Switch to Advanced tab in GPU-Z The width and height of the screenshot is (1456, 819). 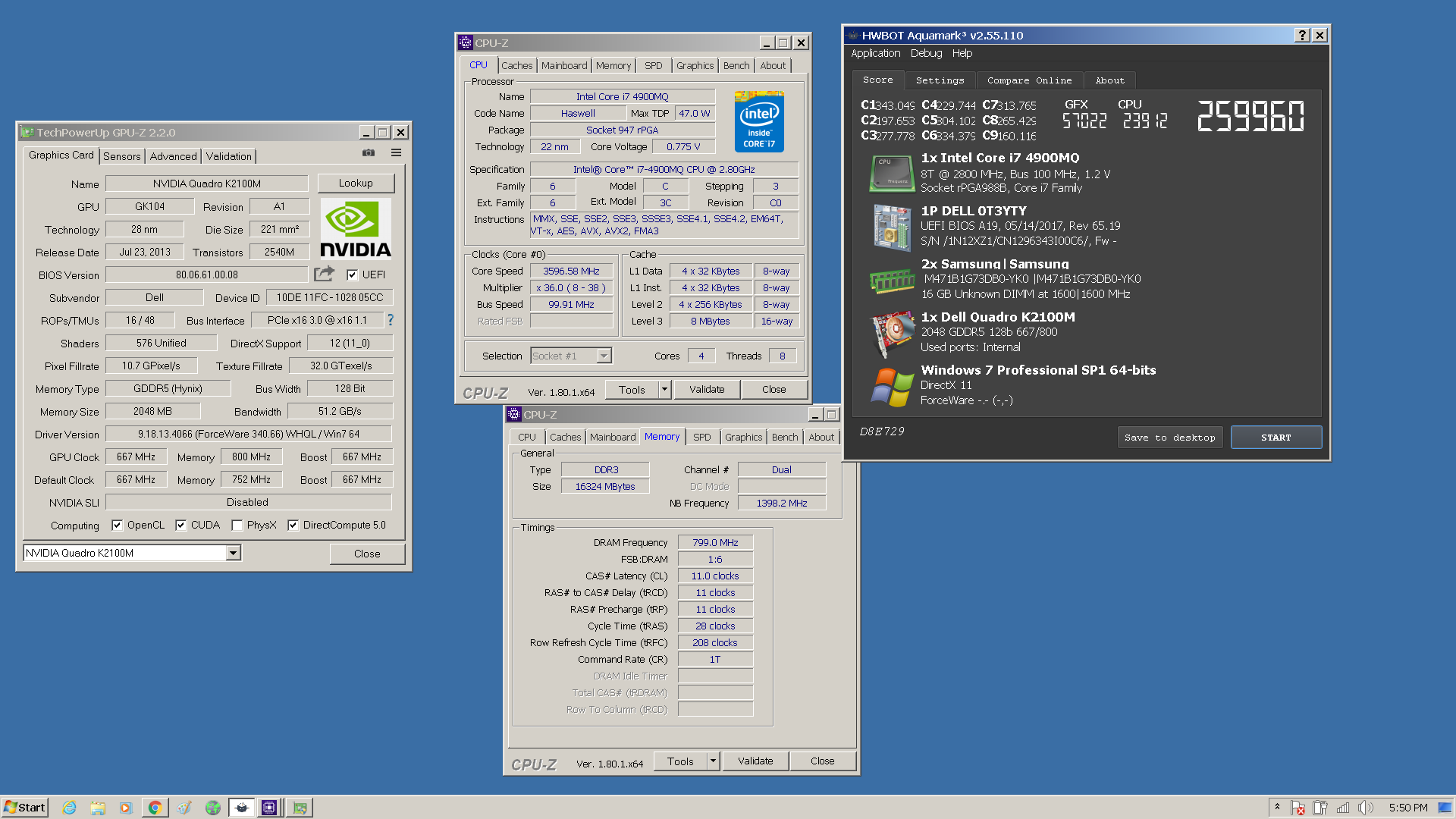(x=174, y=156)
